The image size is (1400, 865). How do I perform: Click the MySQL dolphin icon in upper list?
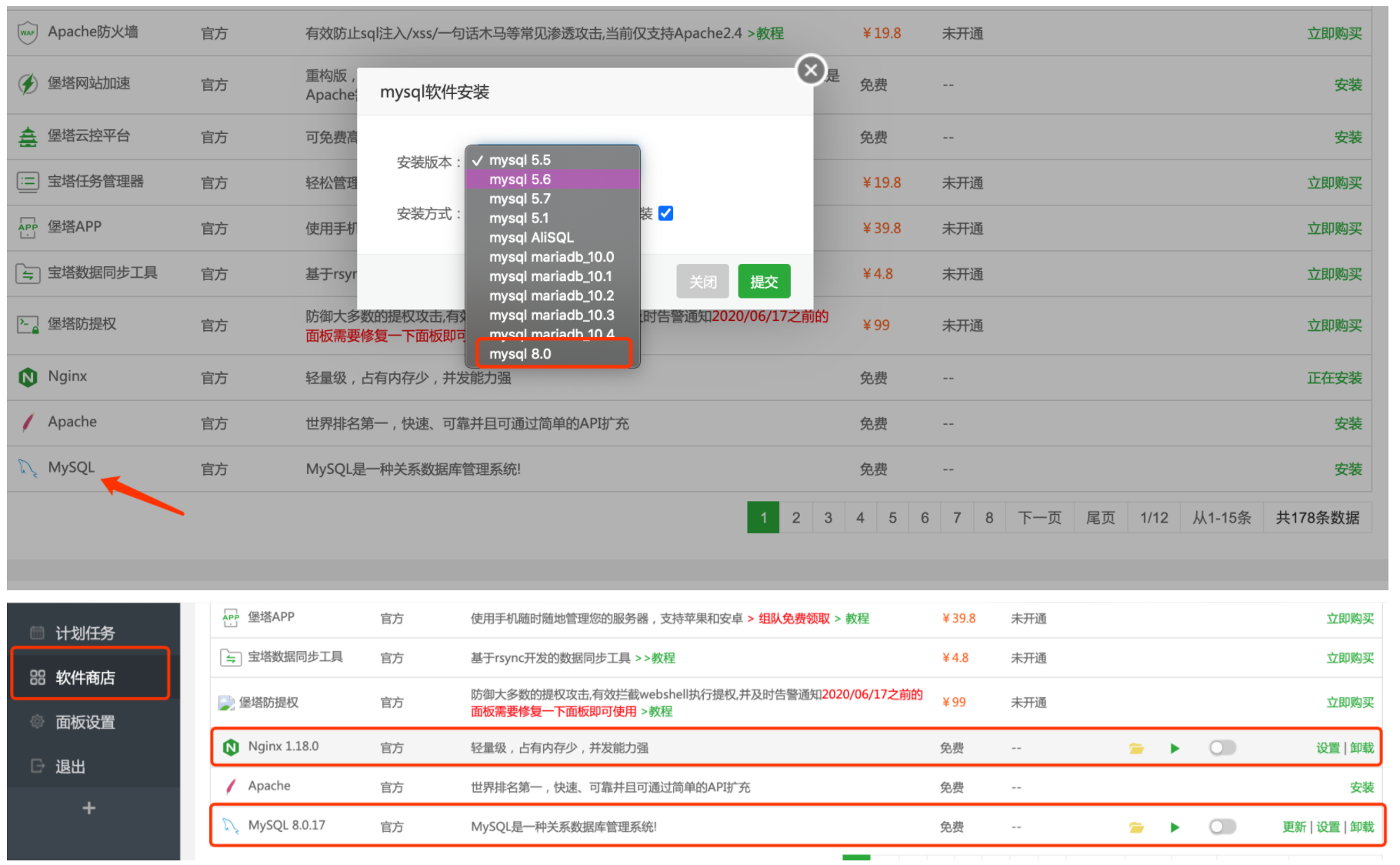click(x=28, y=468)
